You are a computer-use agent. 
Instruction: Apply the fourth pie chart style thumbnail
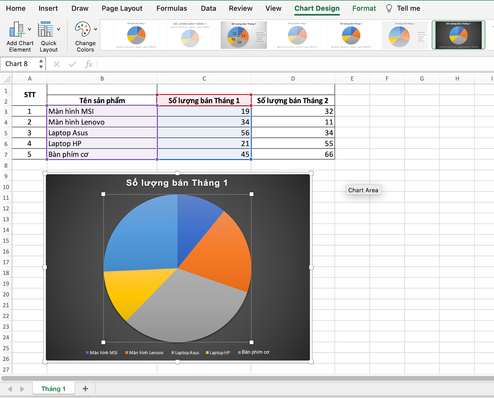[297, 35]
